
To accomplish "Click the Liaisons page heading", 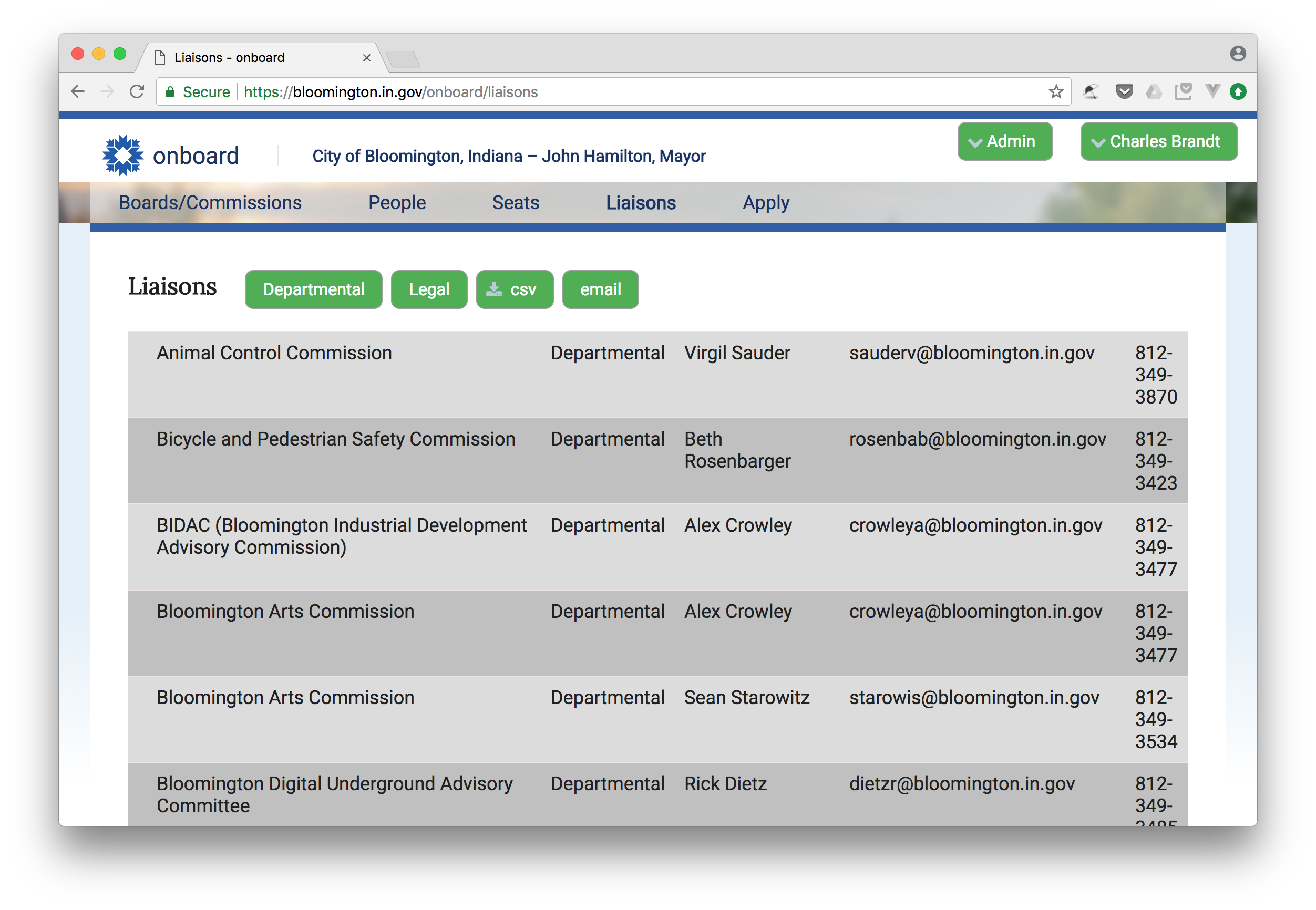I will 172,286.
